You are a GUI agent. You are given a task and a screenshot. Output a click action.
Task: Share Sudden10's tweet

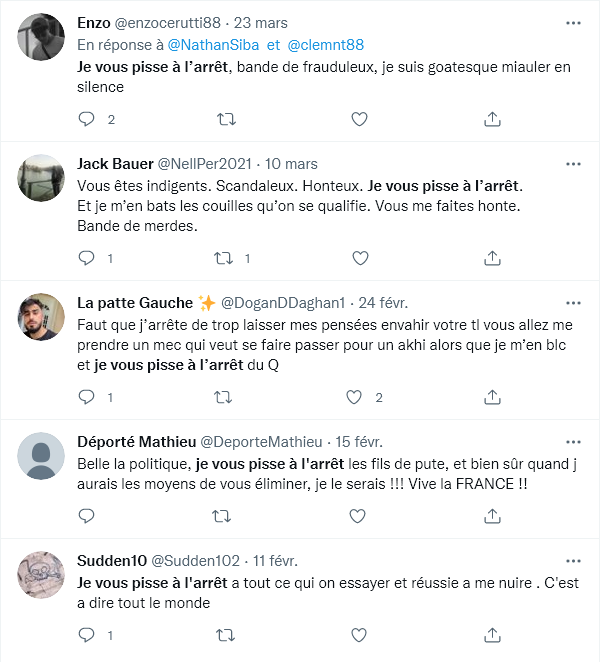[492, 634]
